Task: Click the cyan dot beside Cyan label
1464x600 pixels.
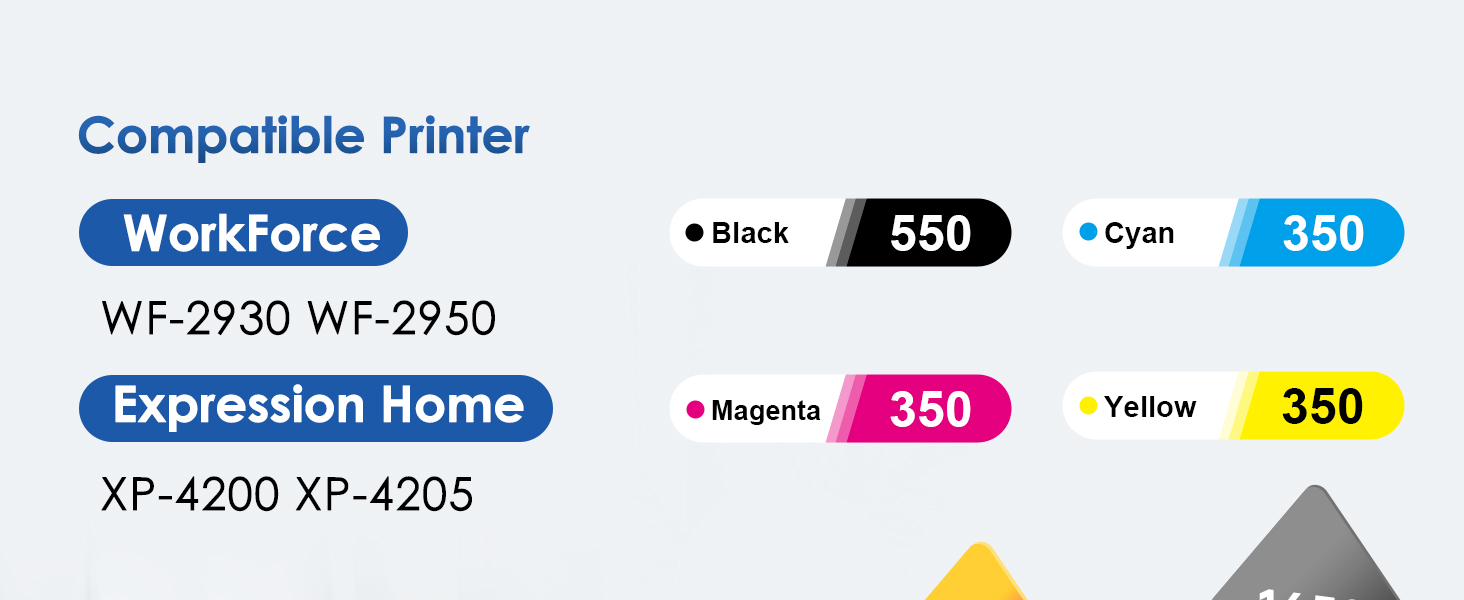Action: 1089,232
